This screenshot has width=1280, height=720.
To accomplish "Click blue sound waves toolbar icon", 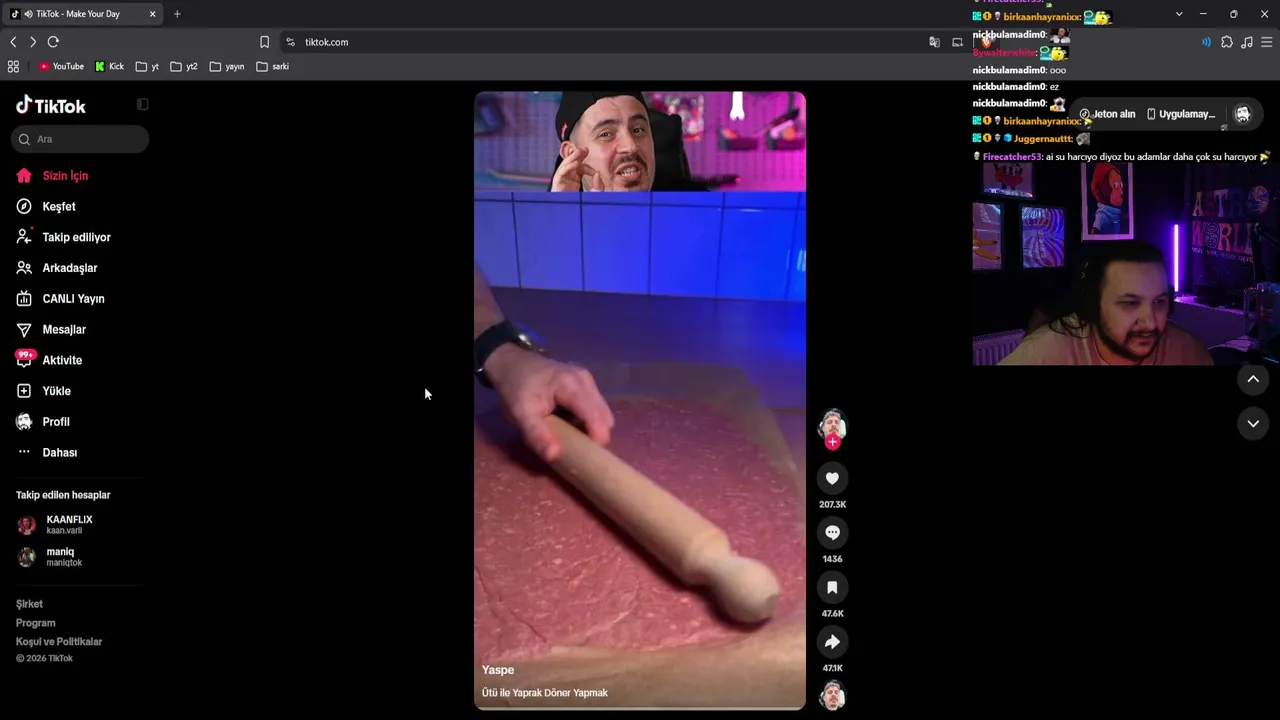I will point(1206,42).
